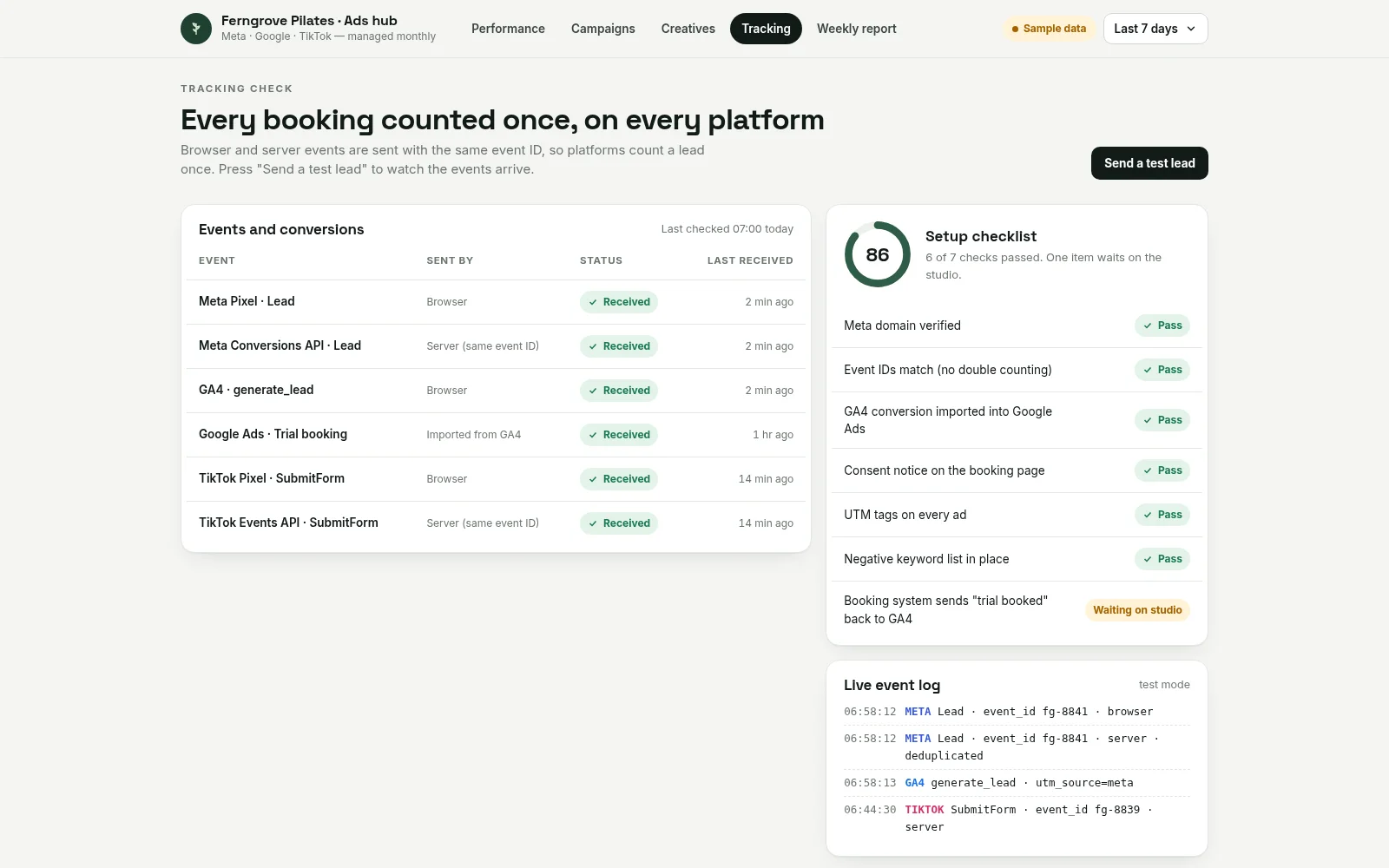Image resolution: width=1389 pixels, height=868 pixels.
Task: Click Event IDs match checklist item
Action: click(1017, 370)
